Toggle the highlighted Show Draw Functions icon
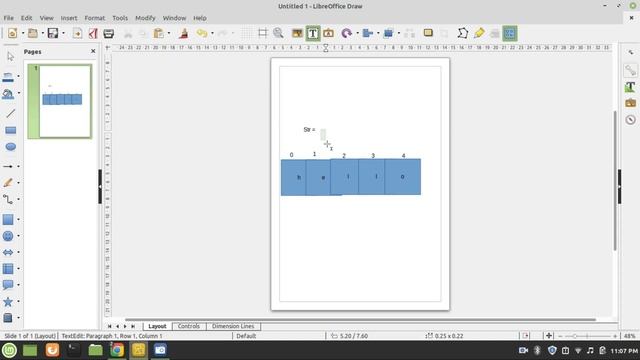Screen dimensions: 640x360 pos(510,33)
